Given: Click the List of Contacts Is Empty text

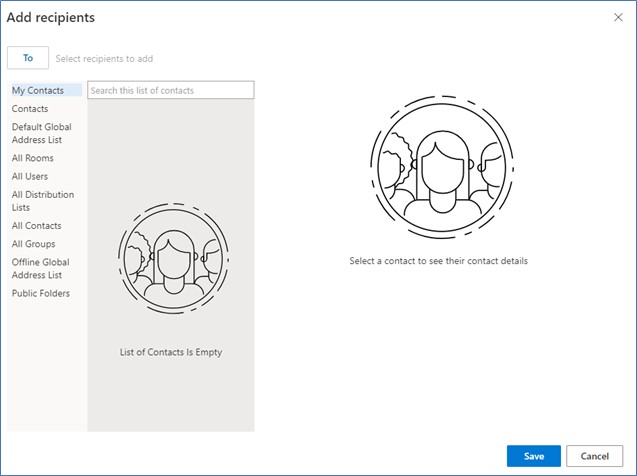Looking at the screenshot, I should (170, 352).
